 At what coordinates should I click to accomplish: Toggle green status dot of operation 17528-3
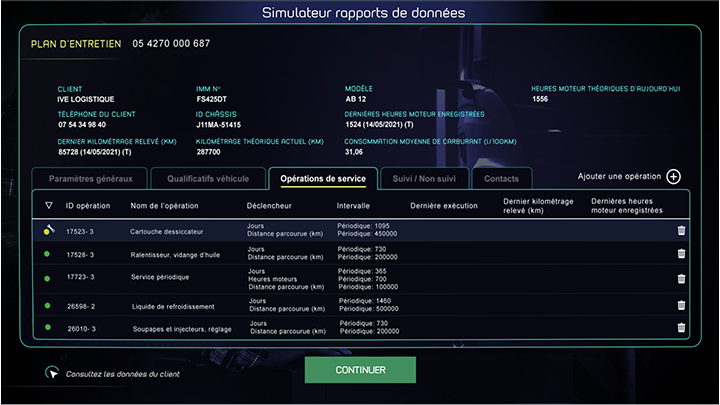pyautogui.click(x=47, y=254)
